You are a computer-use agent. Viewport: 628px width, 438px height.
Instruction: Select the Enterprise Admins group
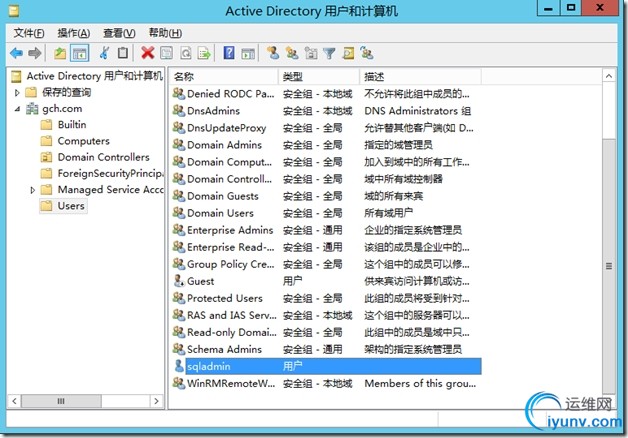(326, 230)
